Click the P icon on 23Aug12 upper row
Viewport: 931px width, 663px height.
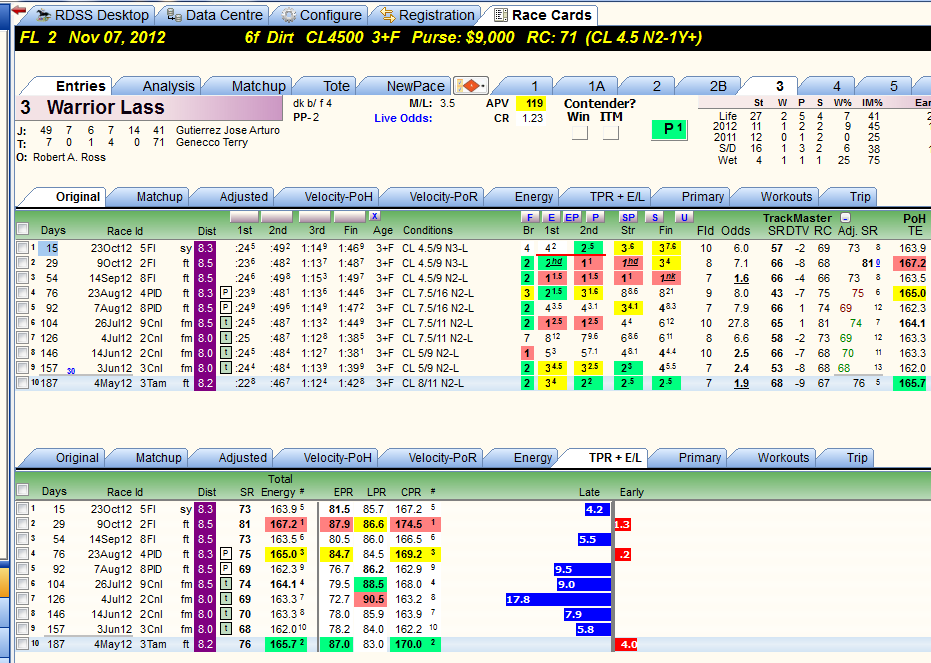point(226,293)
